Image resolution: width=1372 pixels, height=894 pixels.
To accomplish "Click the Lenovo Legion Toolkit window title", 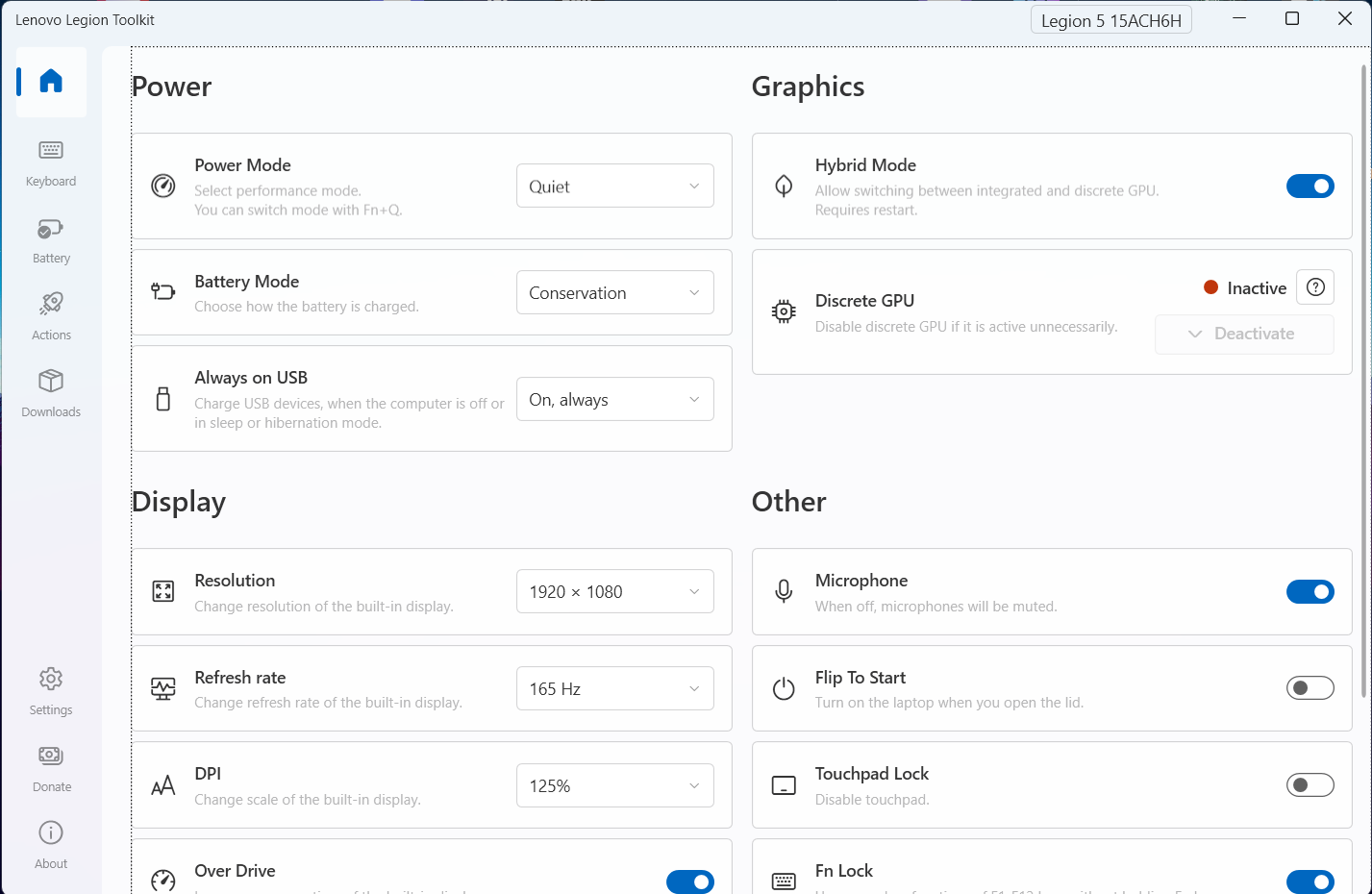I will coord(85,19).
